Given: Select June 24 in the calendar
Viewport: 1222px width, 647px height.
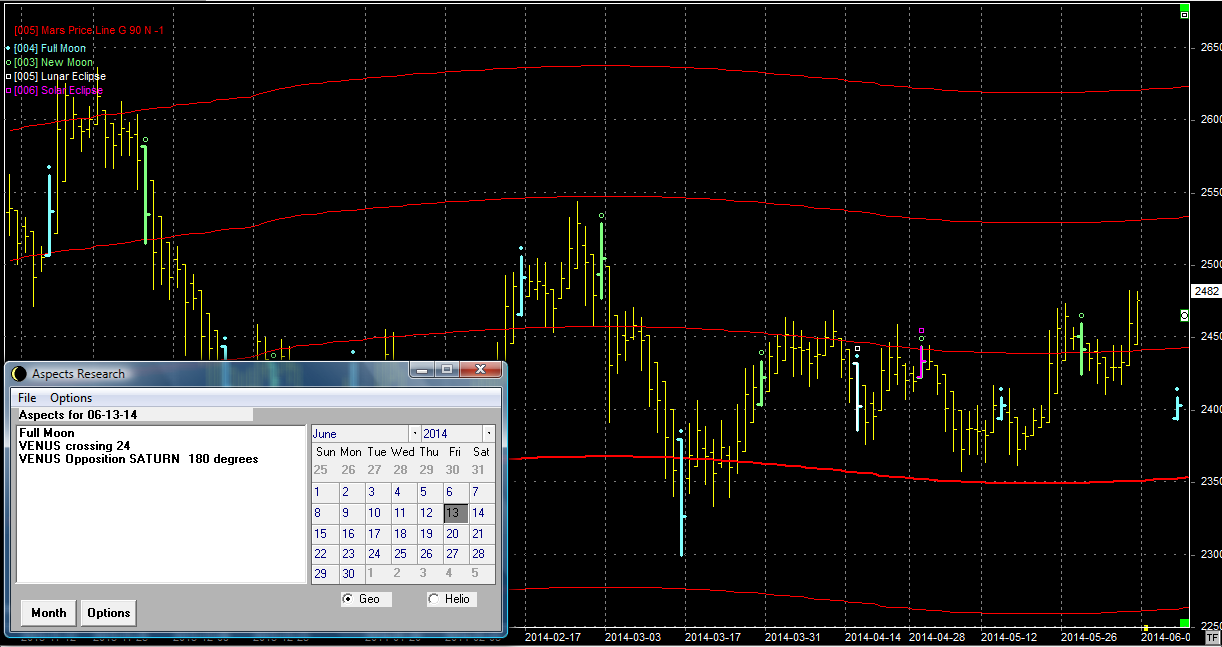Looking at the screenshot, I should point(374,553).
